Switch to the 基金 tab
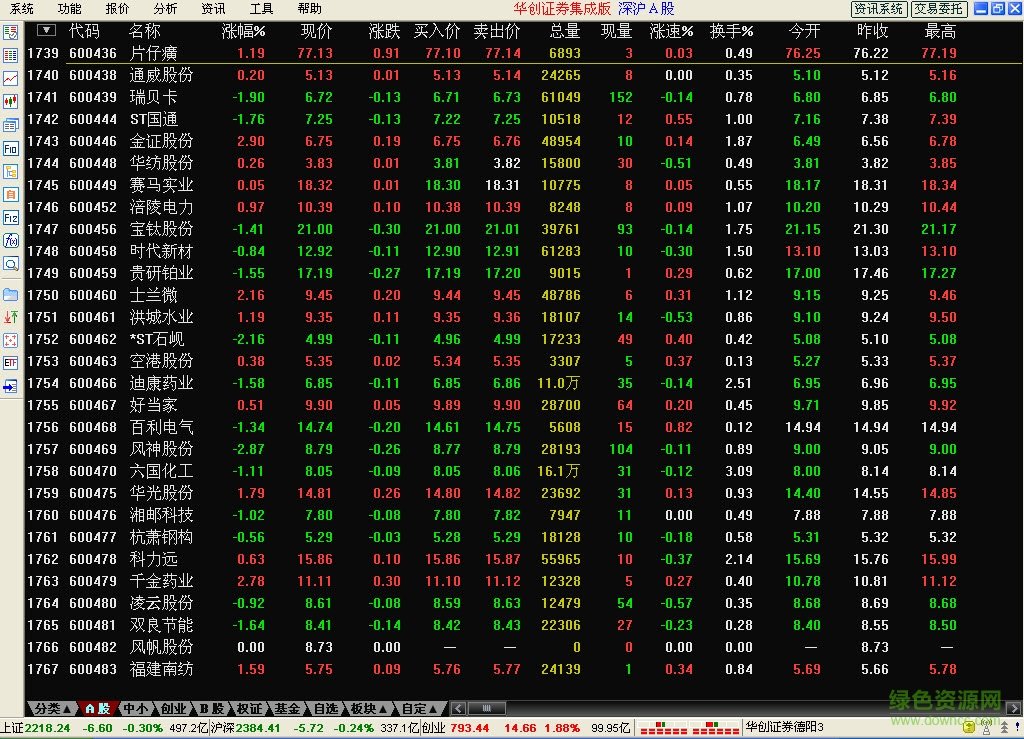 coord(288,707)
